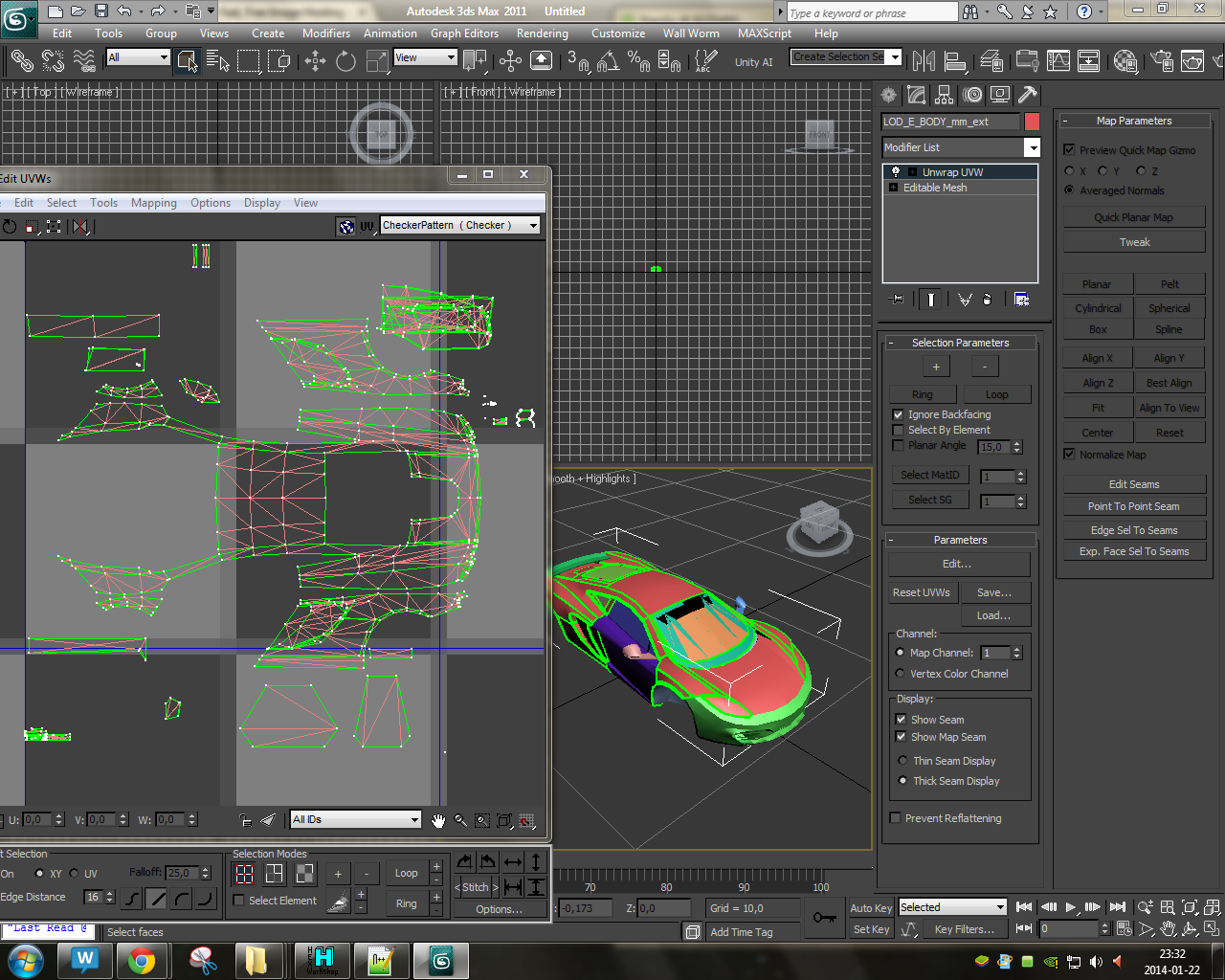The height and width of the screenshot is (980, 1225).
Task: Open the Modifier List dropdown
Action: click(1032, 147)
